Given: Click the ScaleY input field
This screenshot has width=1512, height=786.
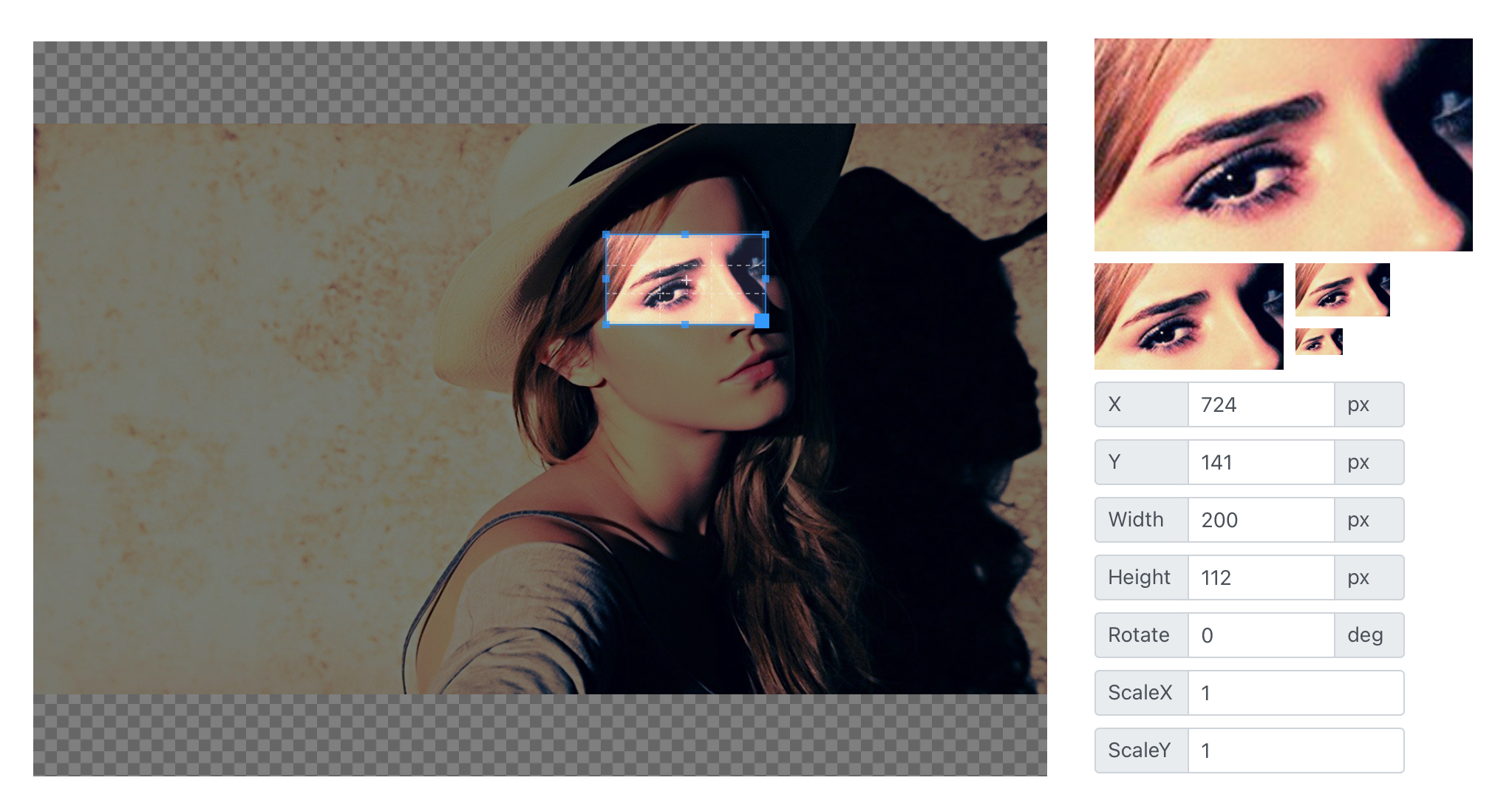Looking at the screenshot, I should click(1295, 751).
